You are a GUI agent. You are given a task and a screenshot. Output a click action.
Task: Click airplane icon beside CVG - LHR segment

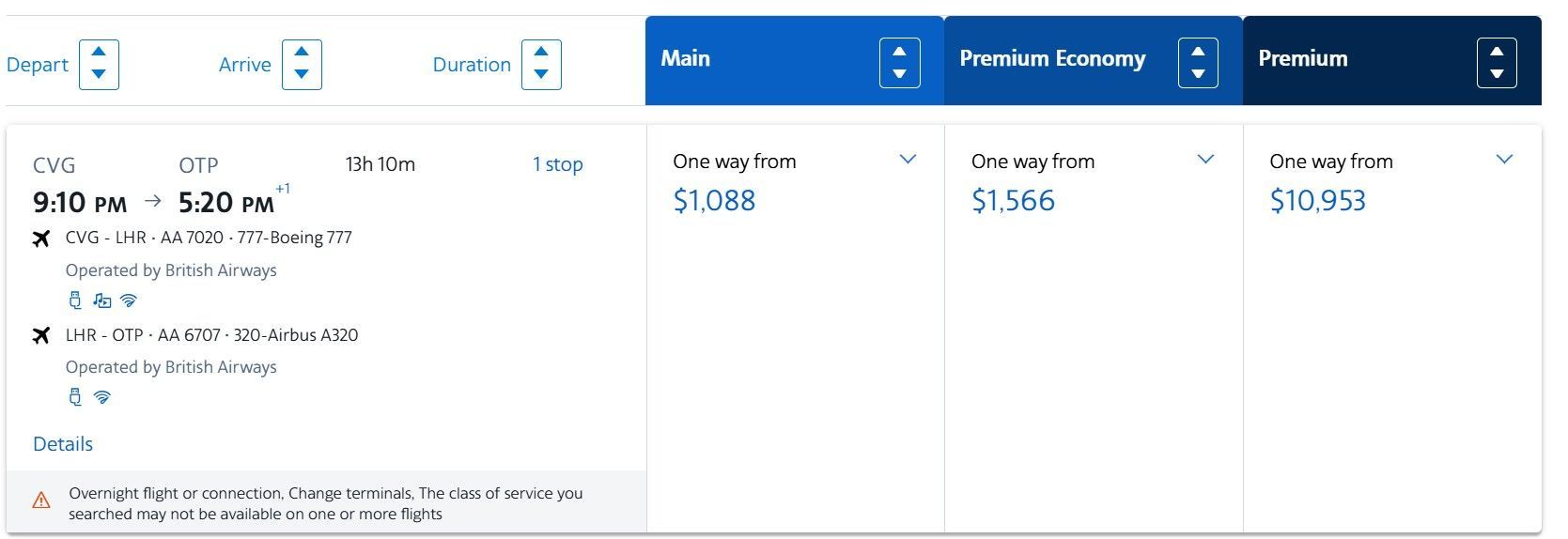(41, 239)
